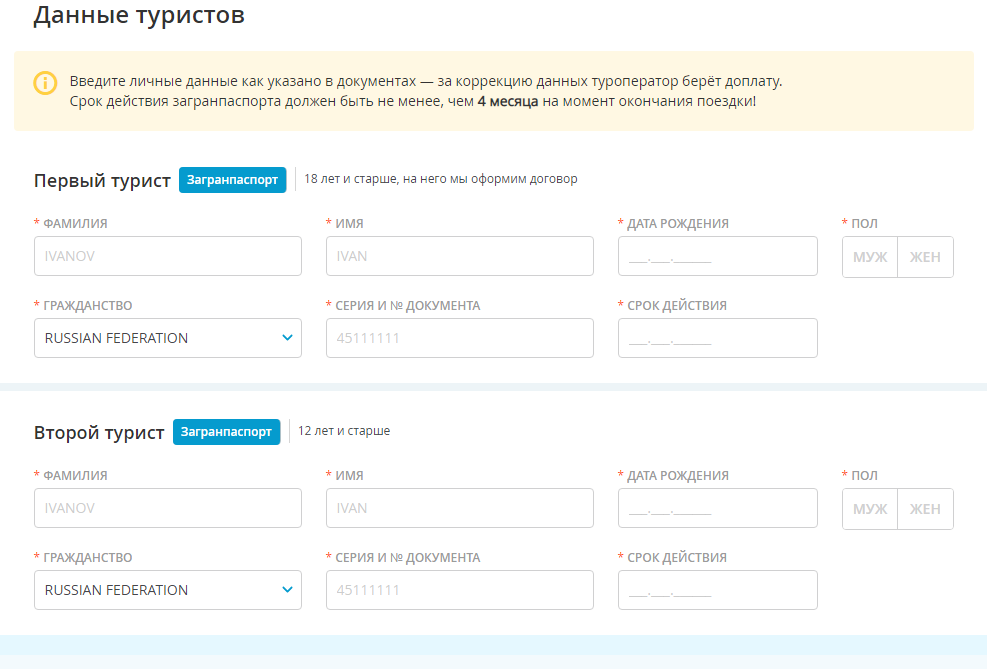Focus second tourist ИМЯ field
987x669 pixels.
click(460, 508)
